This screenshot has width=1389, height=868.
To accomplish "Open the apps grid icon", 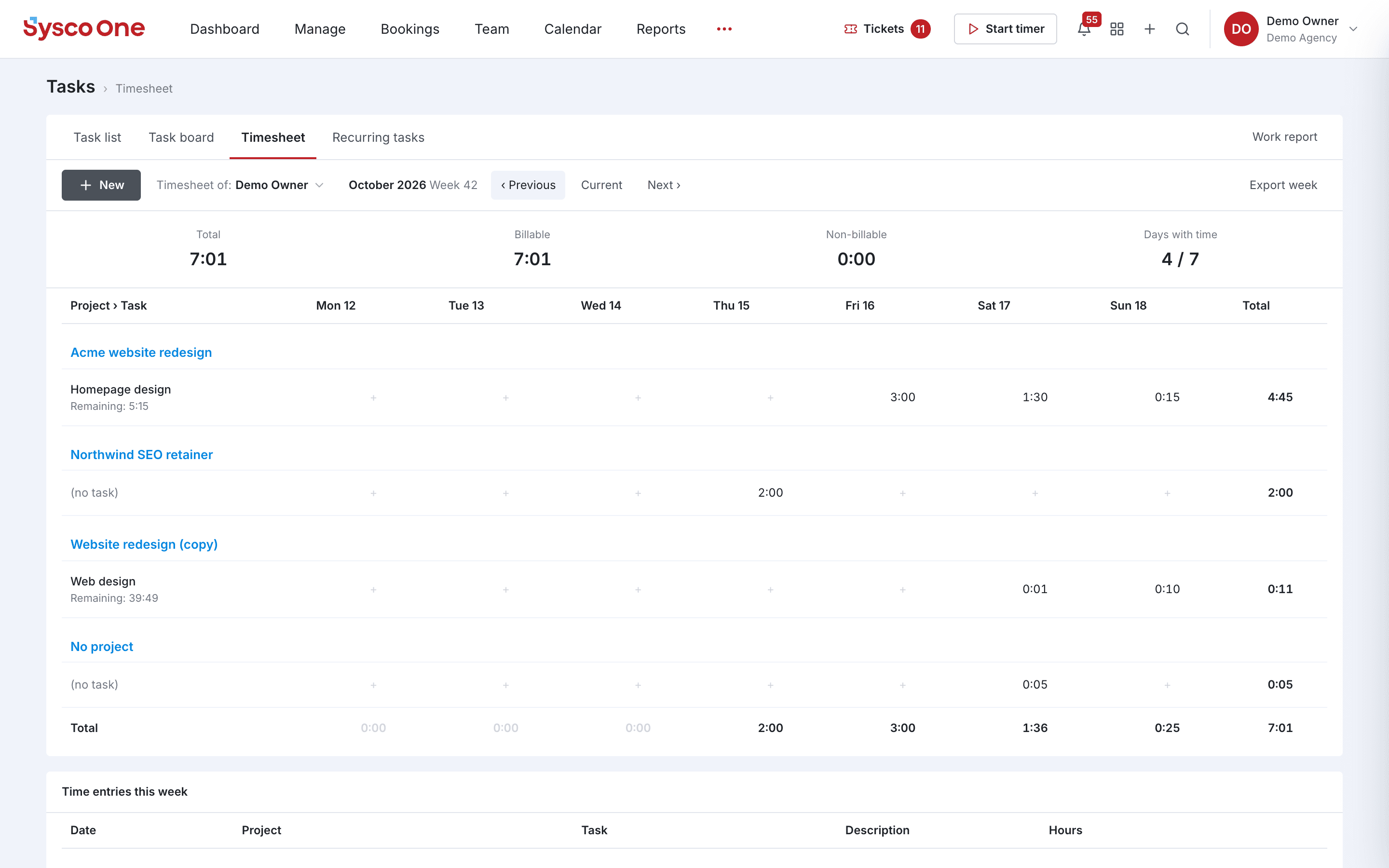I will point(1117,29).
